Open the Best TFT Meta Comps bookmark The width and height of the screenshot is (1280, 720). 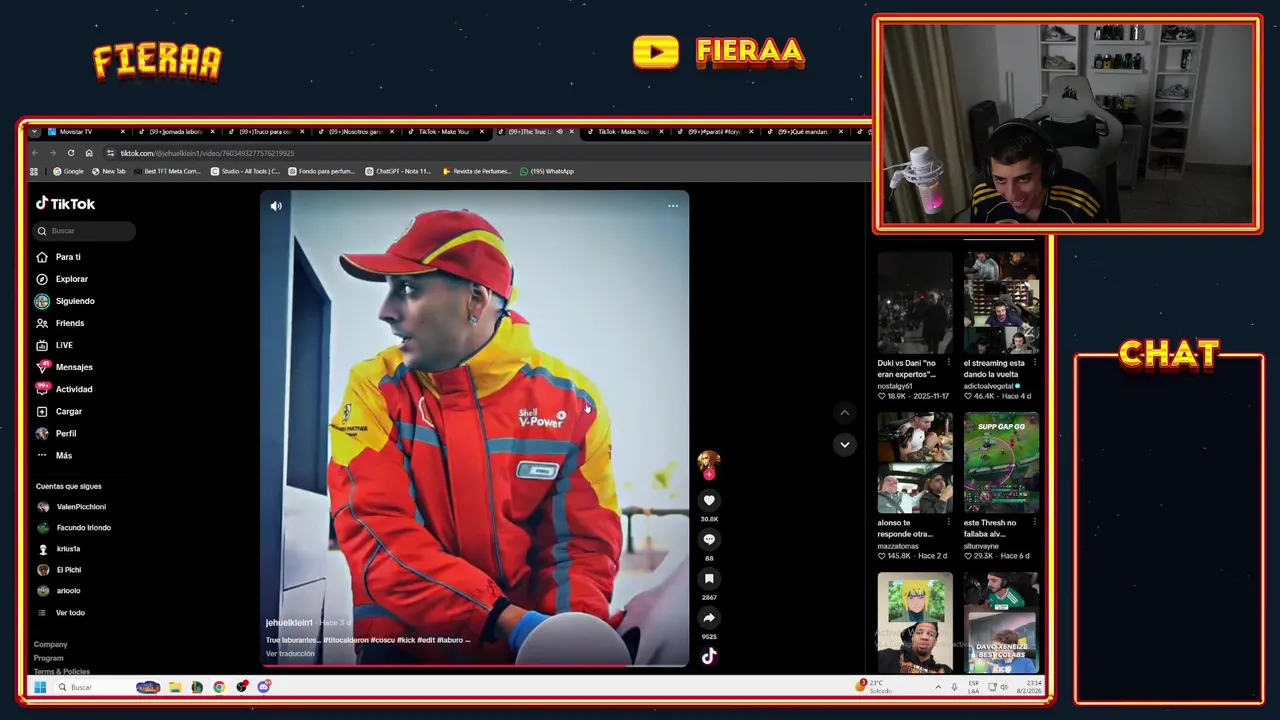point(166,171)
